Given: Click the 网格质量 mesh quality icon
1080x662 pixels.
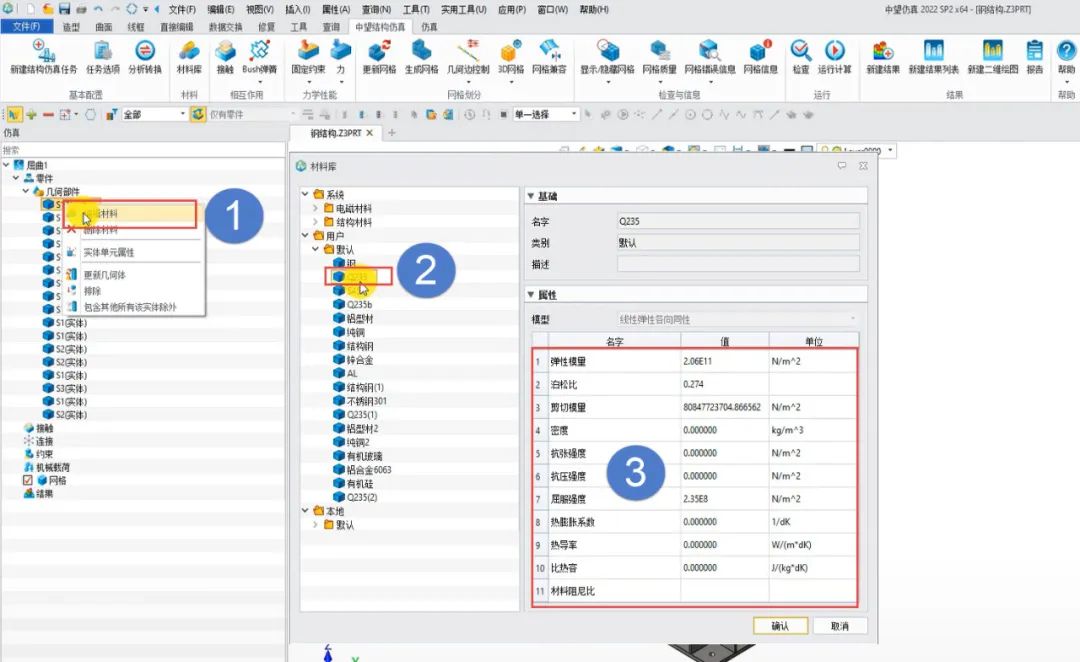Looking at the screenshot, I should 659,55.
